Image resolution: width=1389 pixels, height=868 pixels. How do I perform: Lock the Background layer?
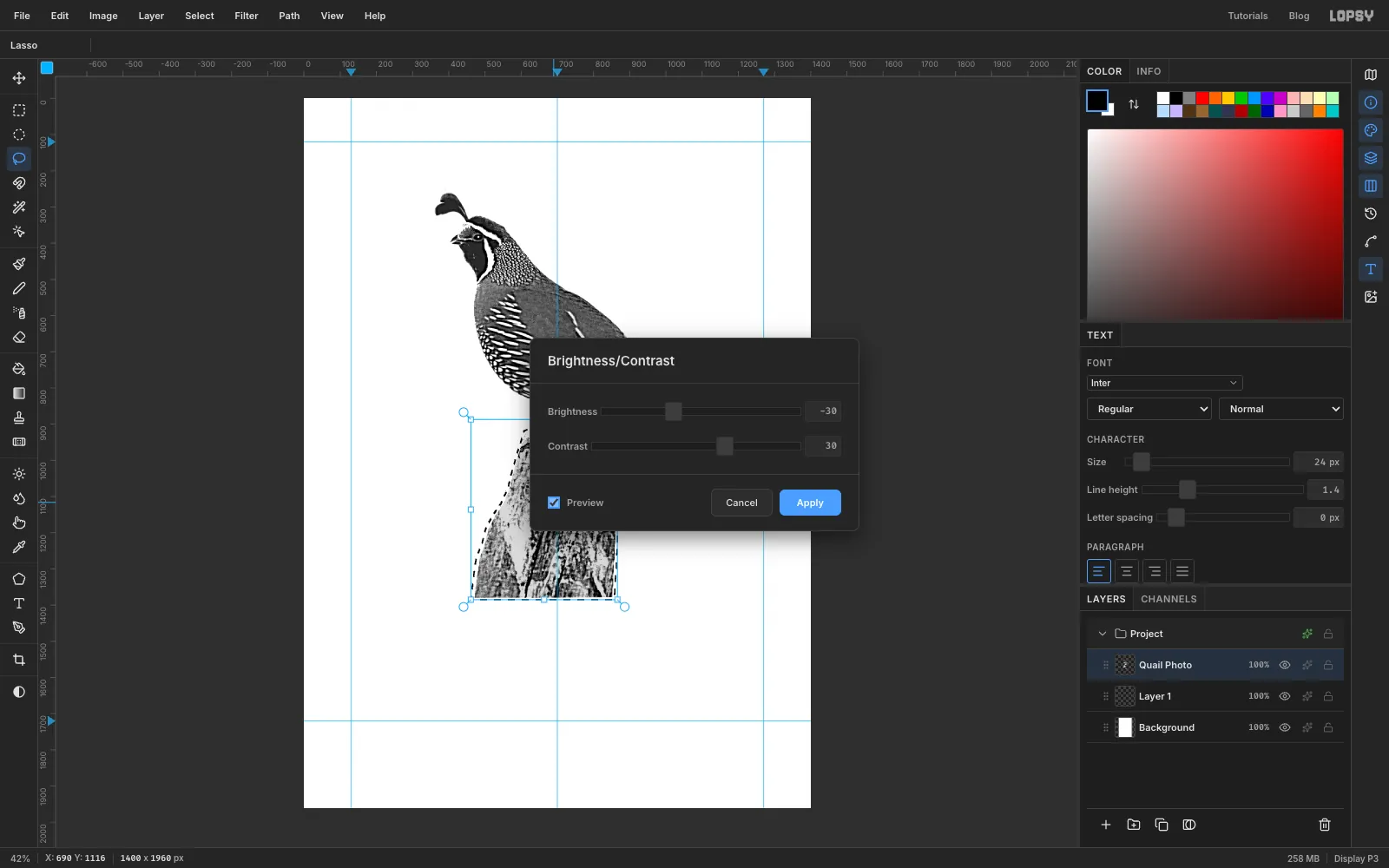pos(1328,727)
